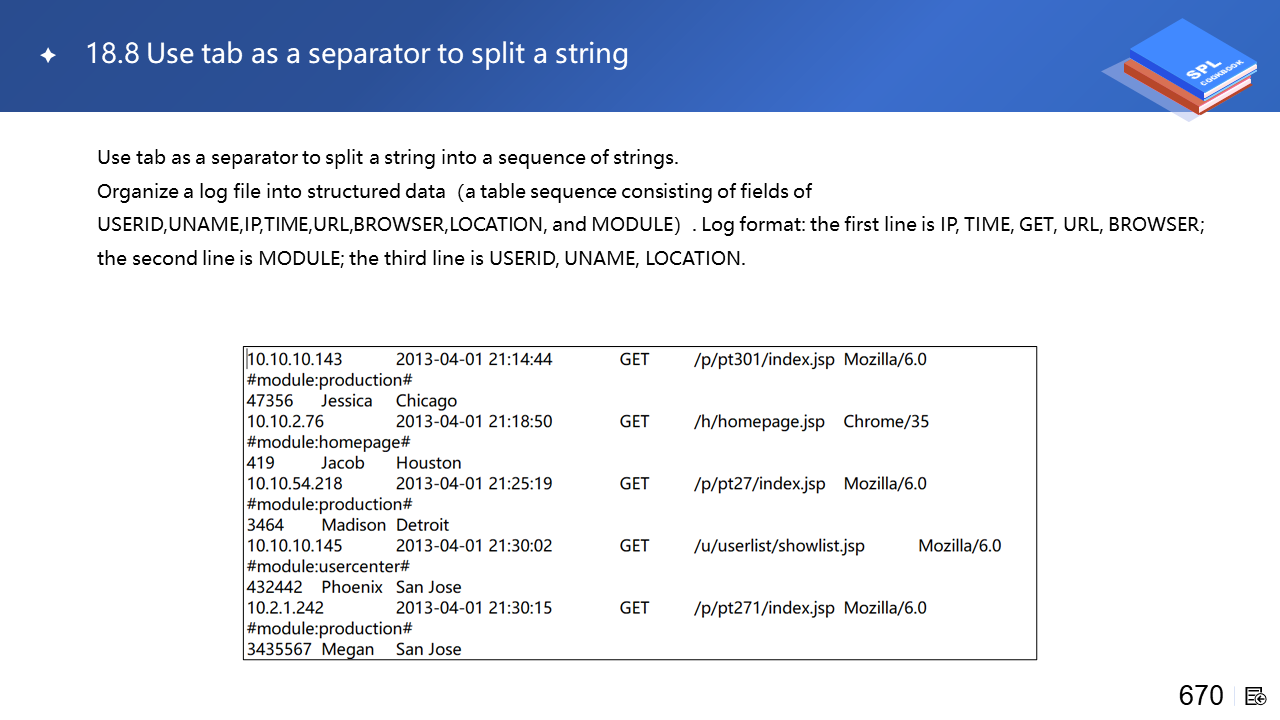Click the page number 670

point(1200,696)
